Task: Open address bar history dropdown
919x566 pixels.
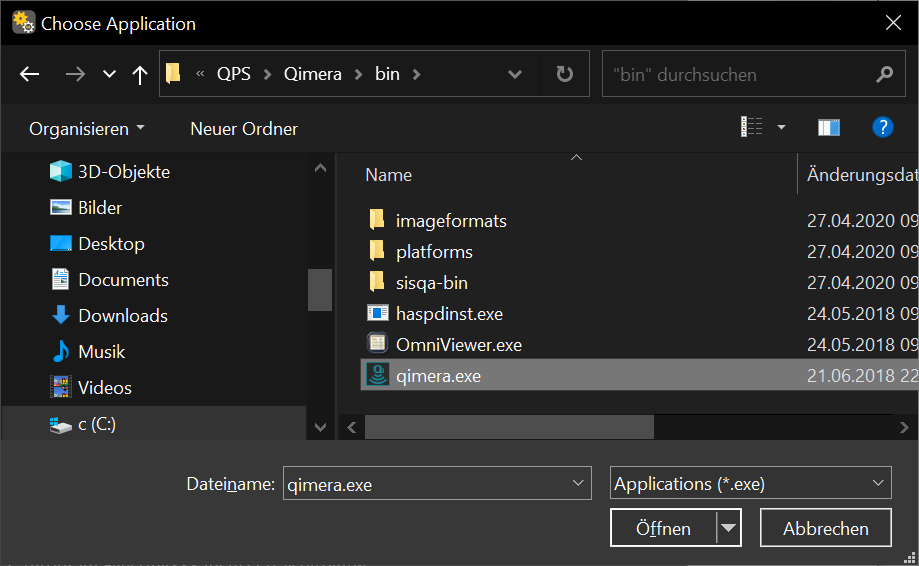Action: tap(515, 74)
